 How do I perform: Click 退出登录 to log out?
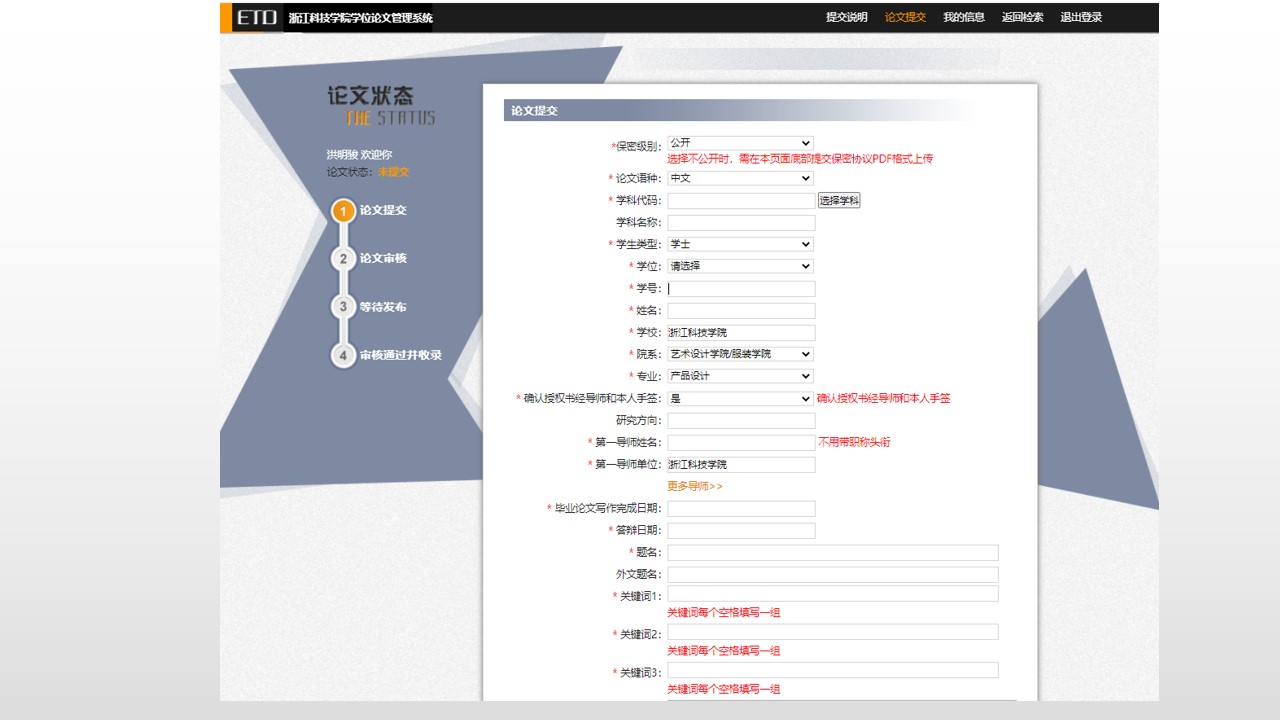1081,17
